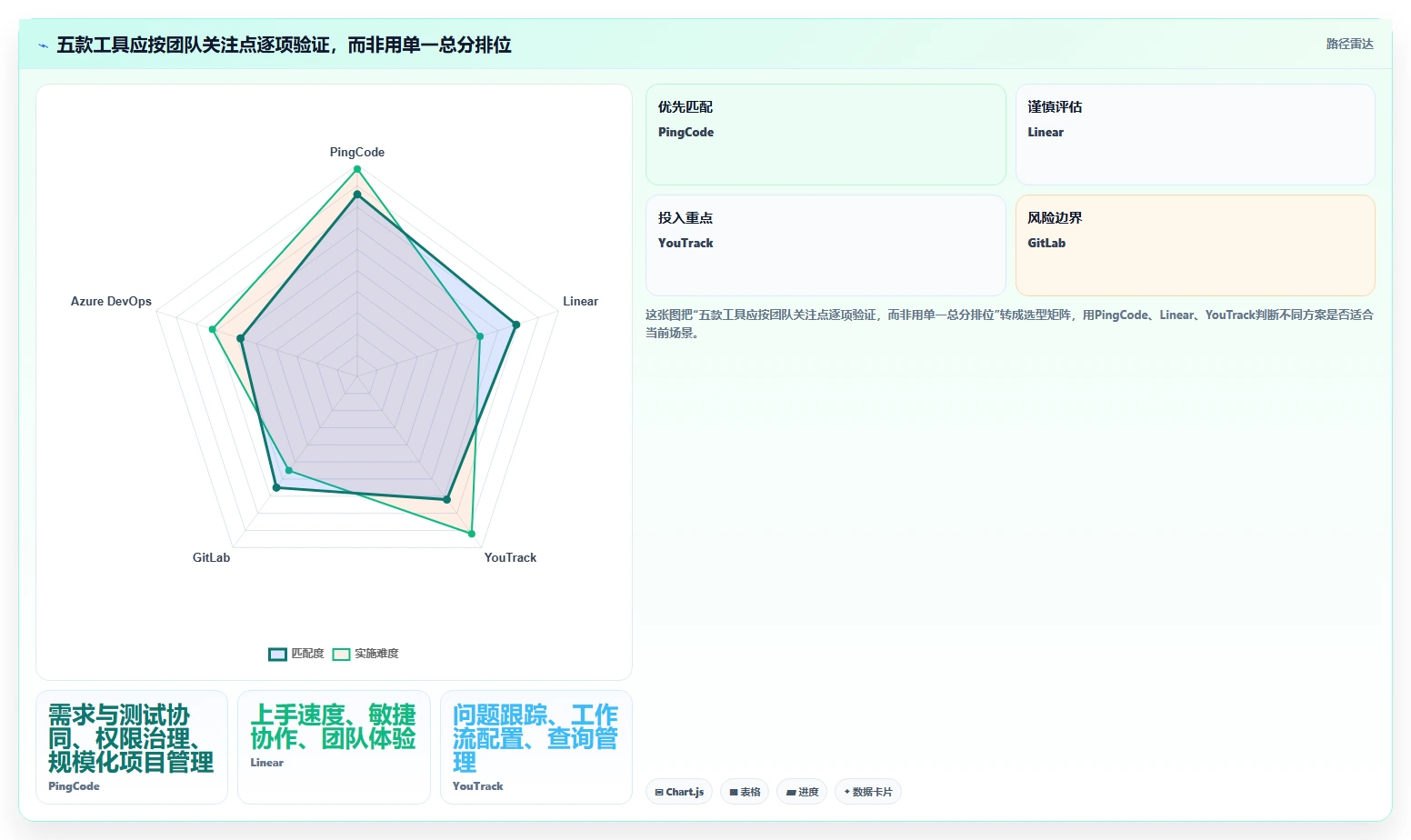Toggle the 实施难度 legend series
1411x840 pixels.
365,654
